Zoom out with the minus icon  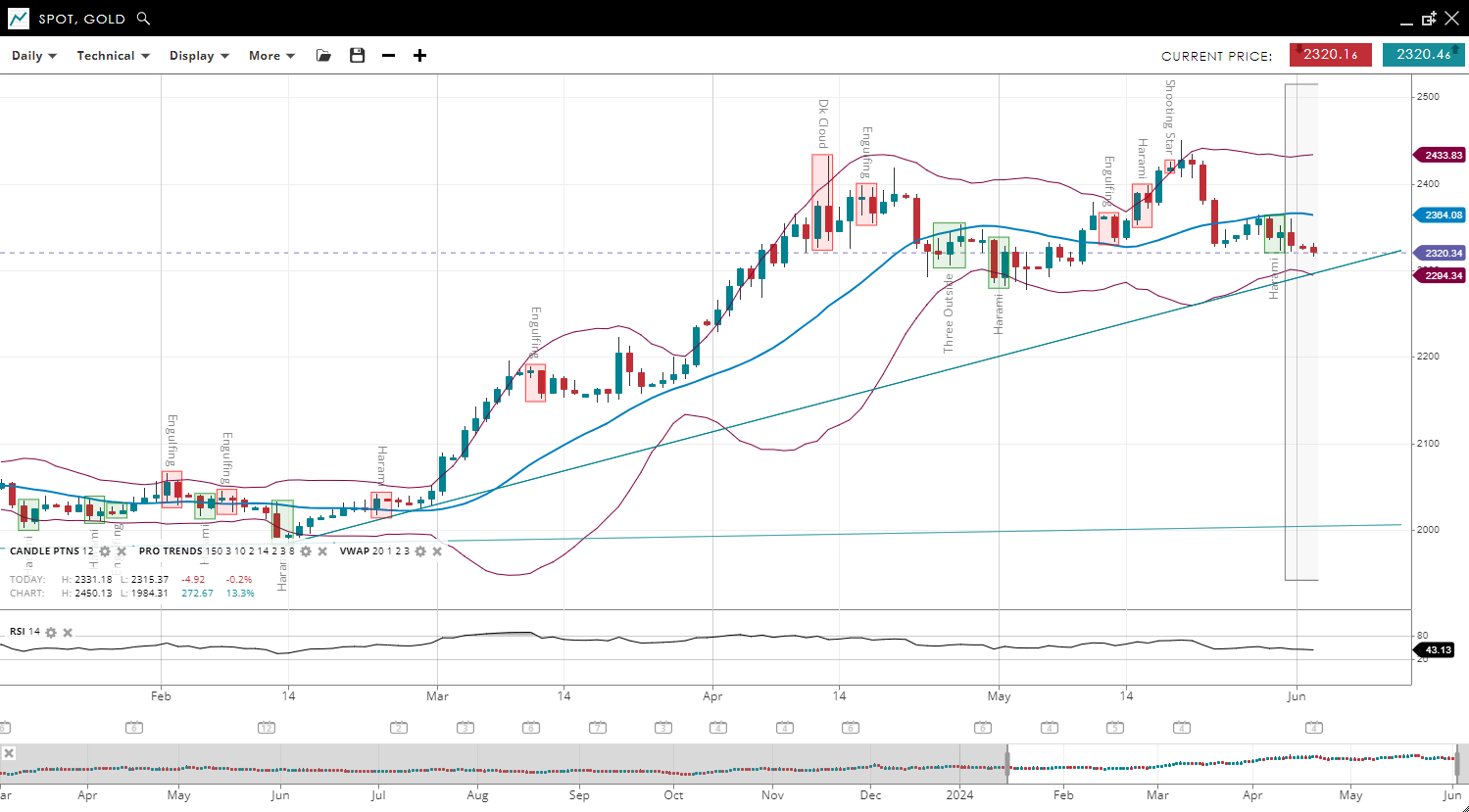click(x=388, y=56)
